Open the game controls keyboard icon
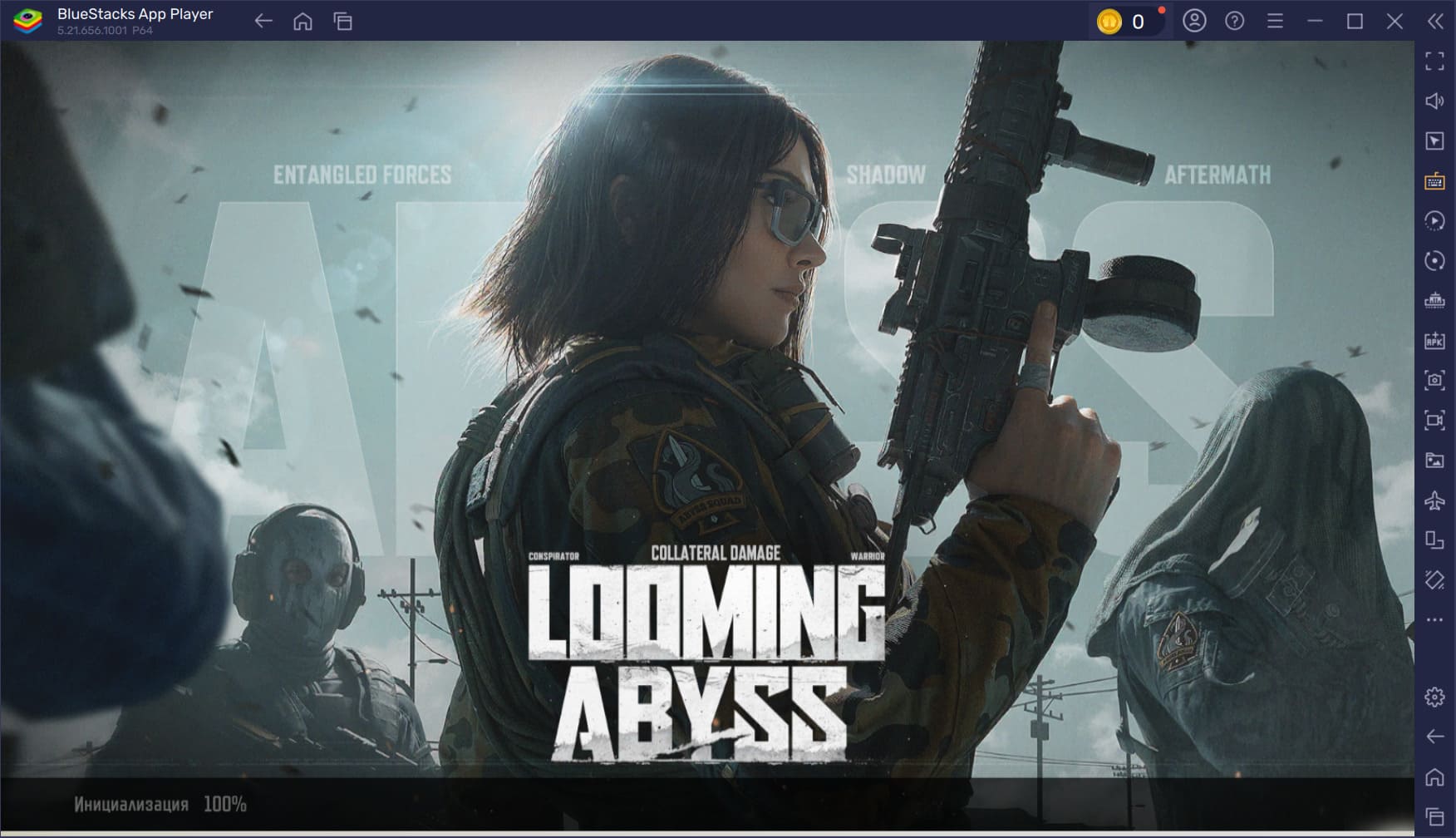Viewport: 1456px width, 838px height. tap(1434, 180)
